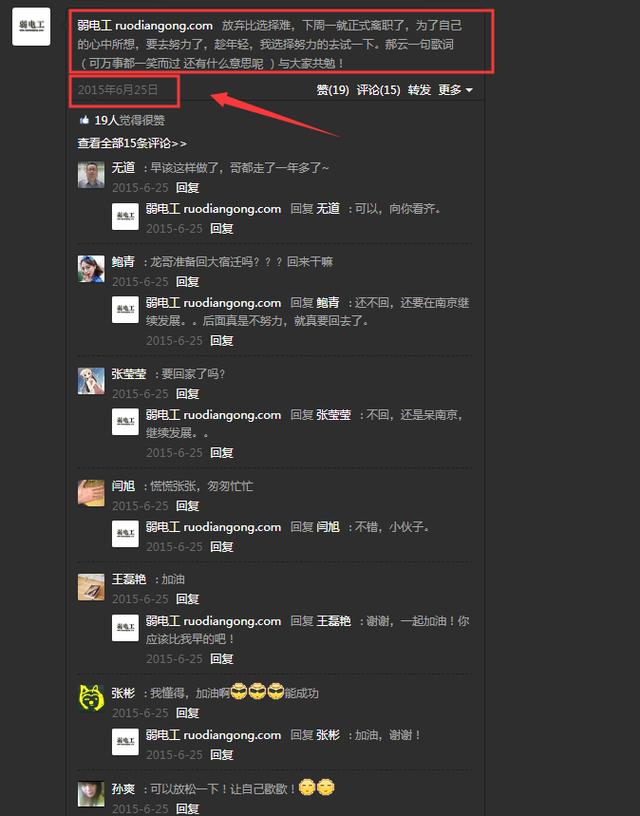640x816 pixels.
Task: Open 孙爽's commenter avatar
Action: [91, 795]
